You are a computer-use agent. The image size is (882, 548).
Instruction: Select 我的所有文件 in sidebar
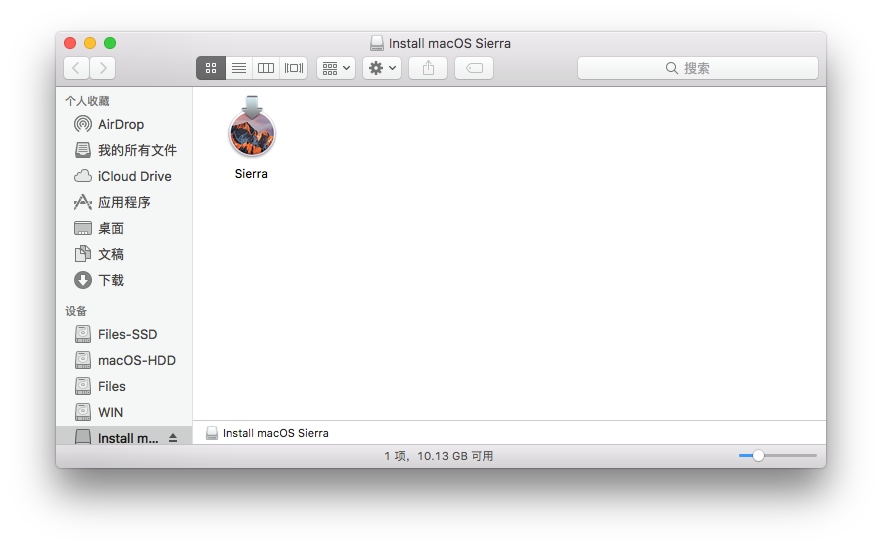coord(124,150)
